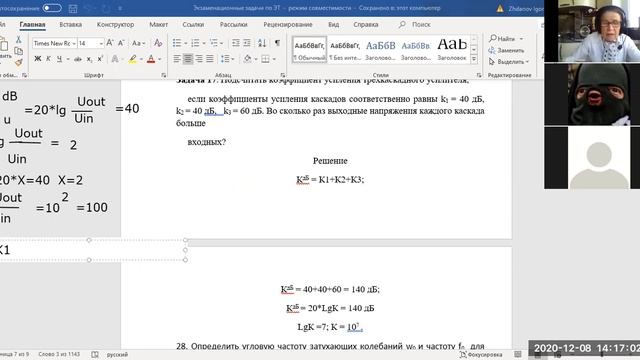Open line spacing options

(225, 59)
